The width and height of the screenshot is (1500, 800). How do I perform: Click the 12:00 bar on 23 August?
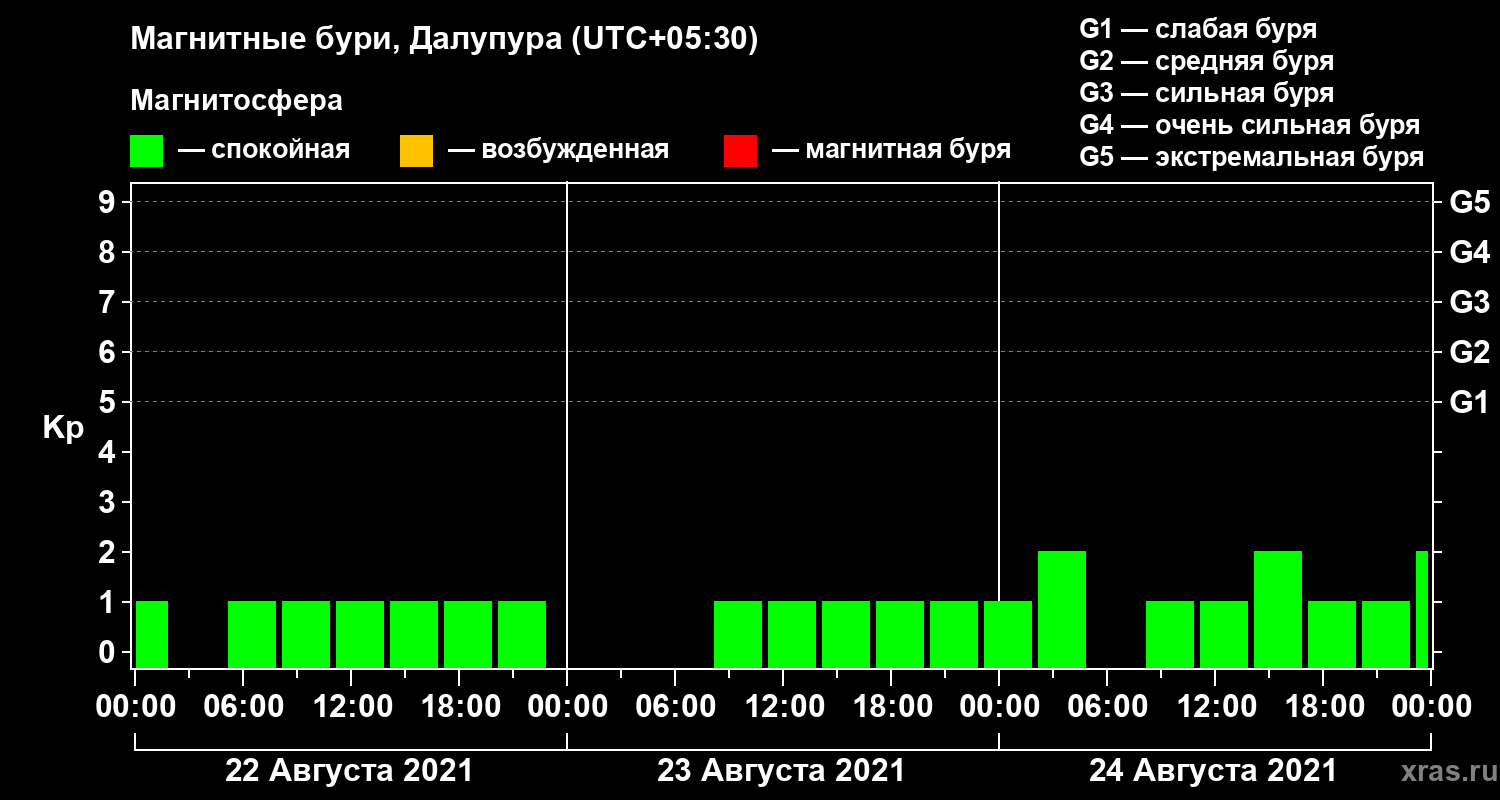(x=792, y=634)
